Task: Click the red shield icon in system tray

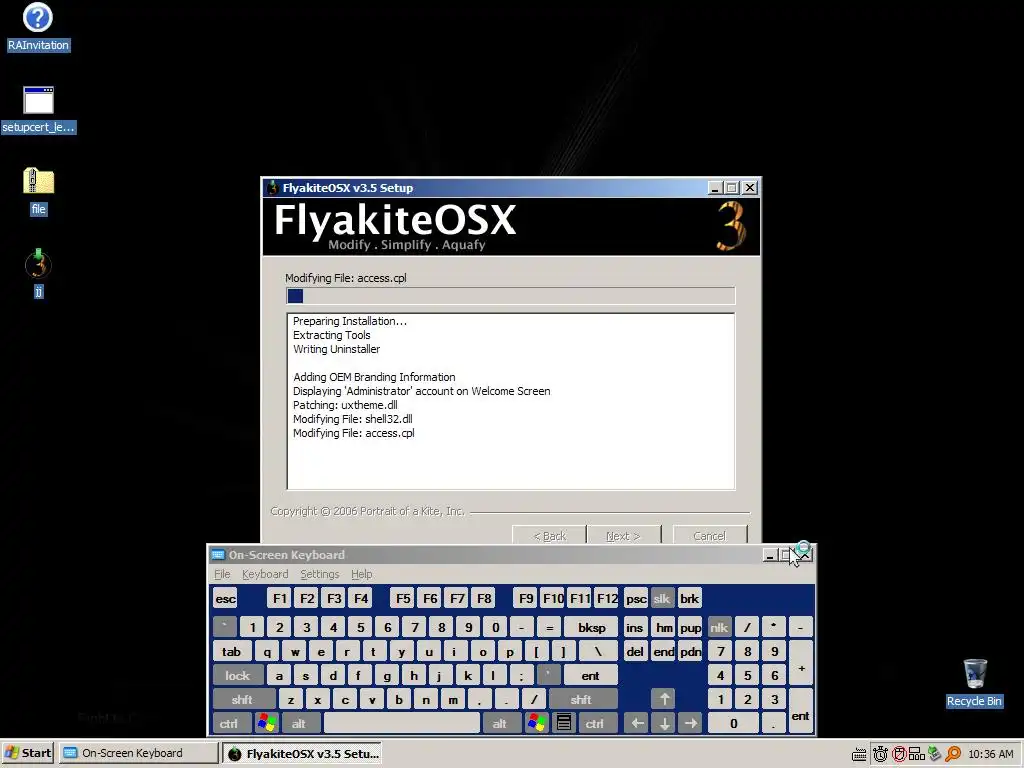Action: [x=899, y=754]
